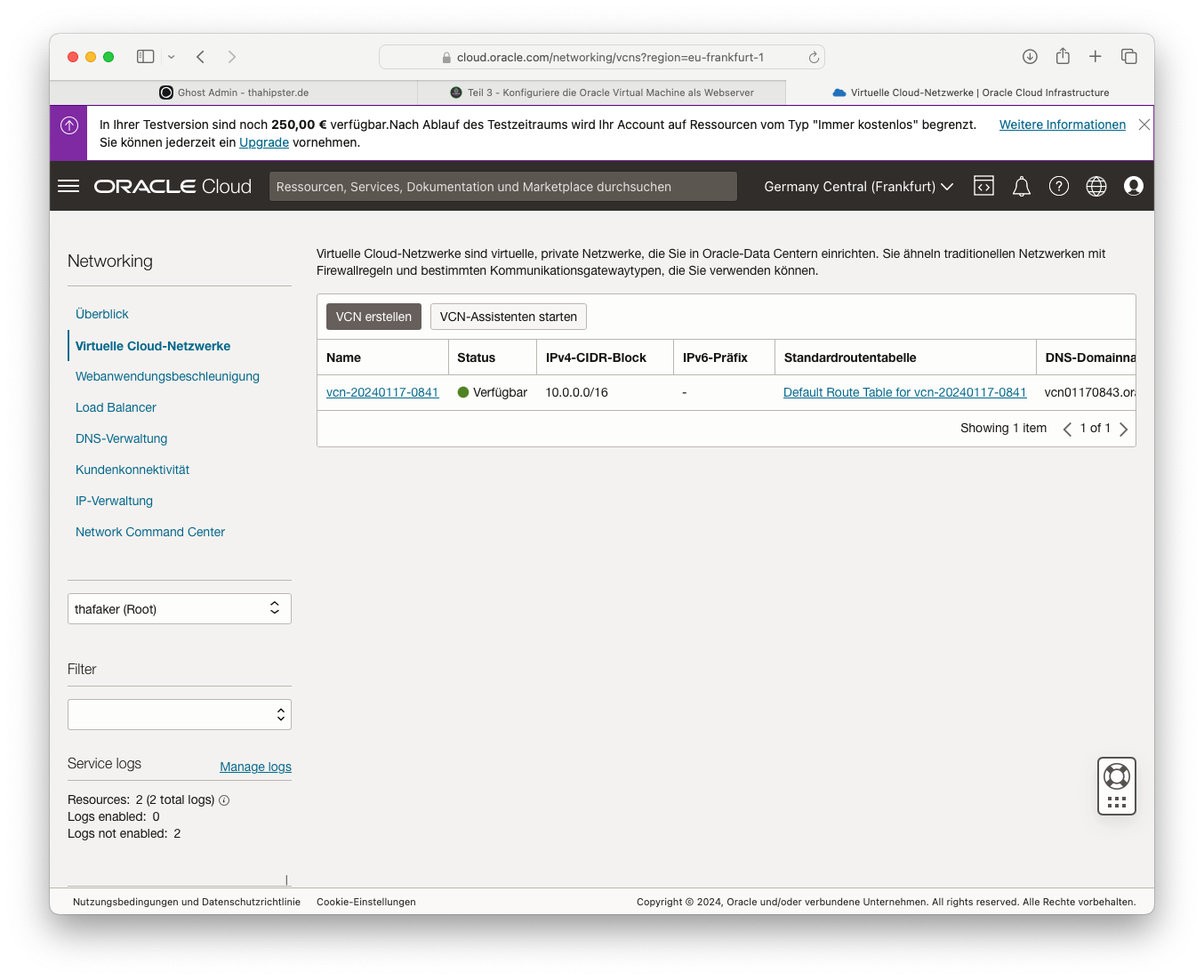Click the VCN erstellen button

[373, 316]
